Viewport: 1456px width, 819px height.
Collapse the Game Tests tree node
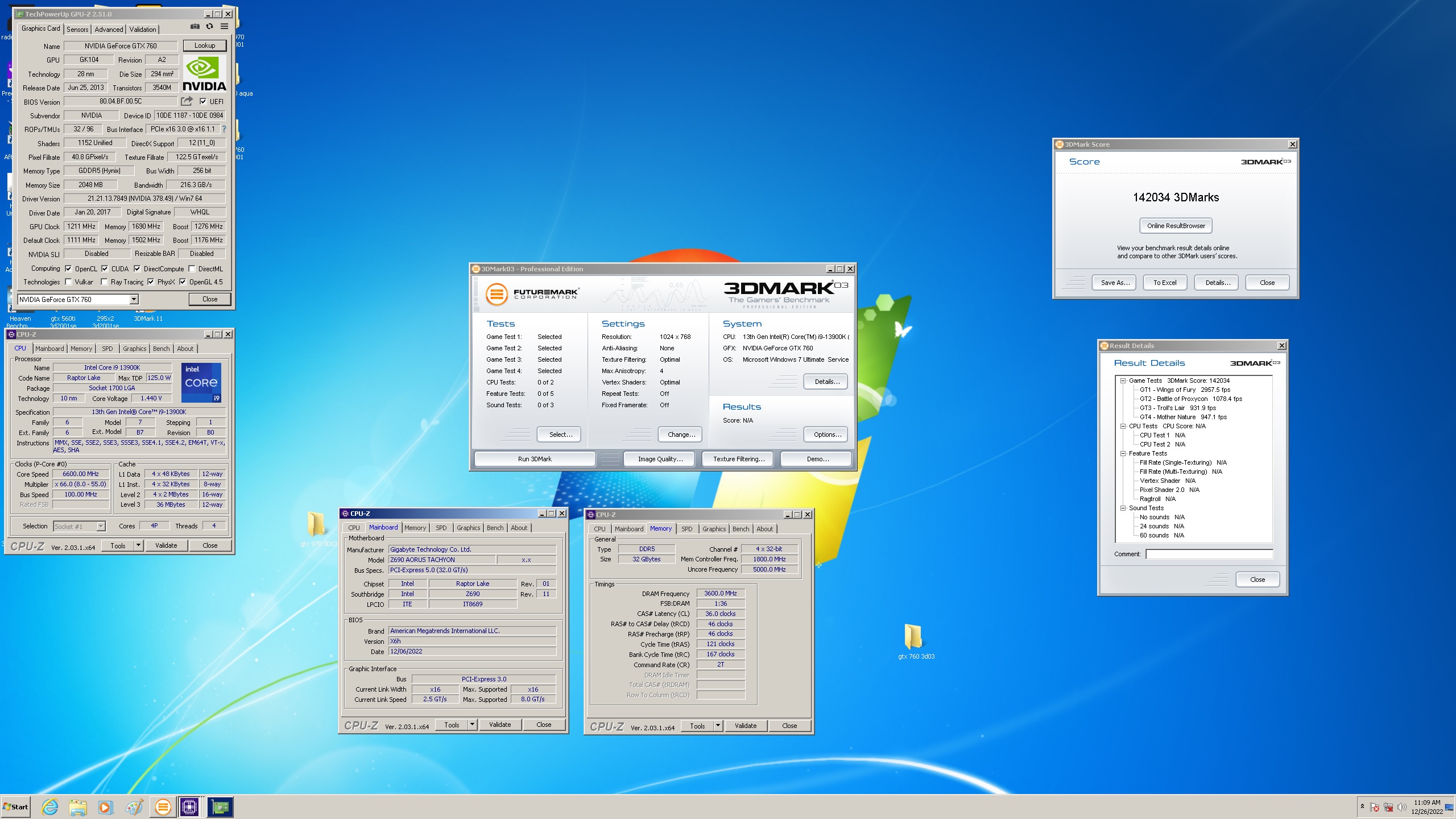point(1123,381)
